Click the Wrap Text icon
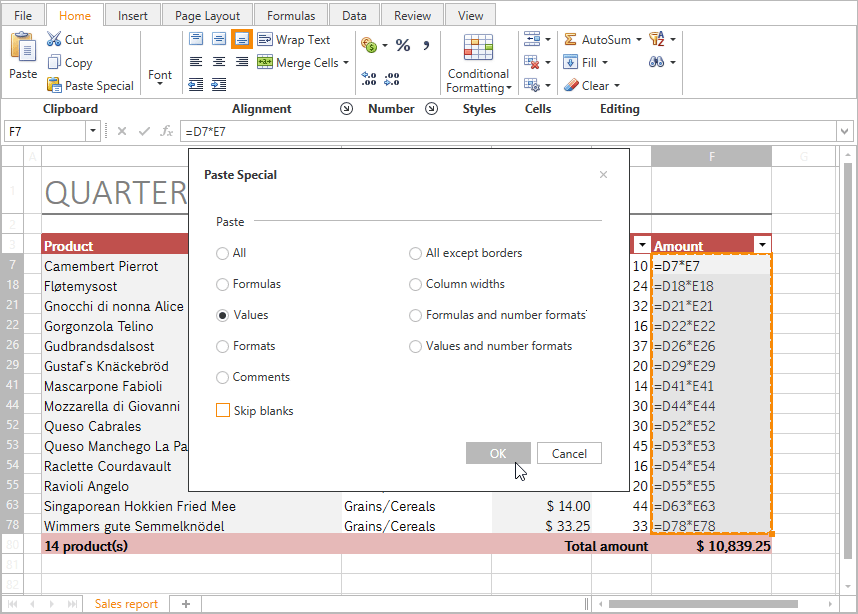Screen dimensions: 858x614 265,39
